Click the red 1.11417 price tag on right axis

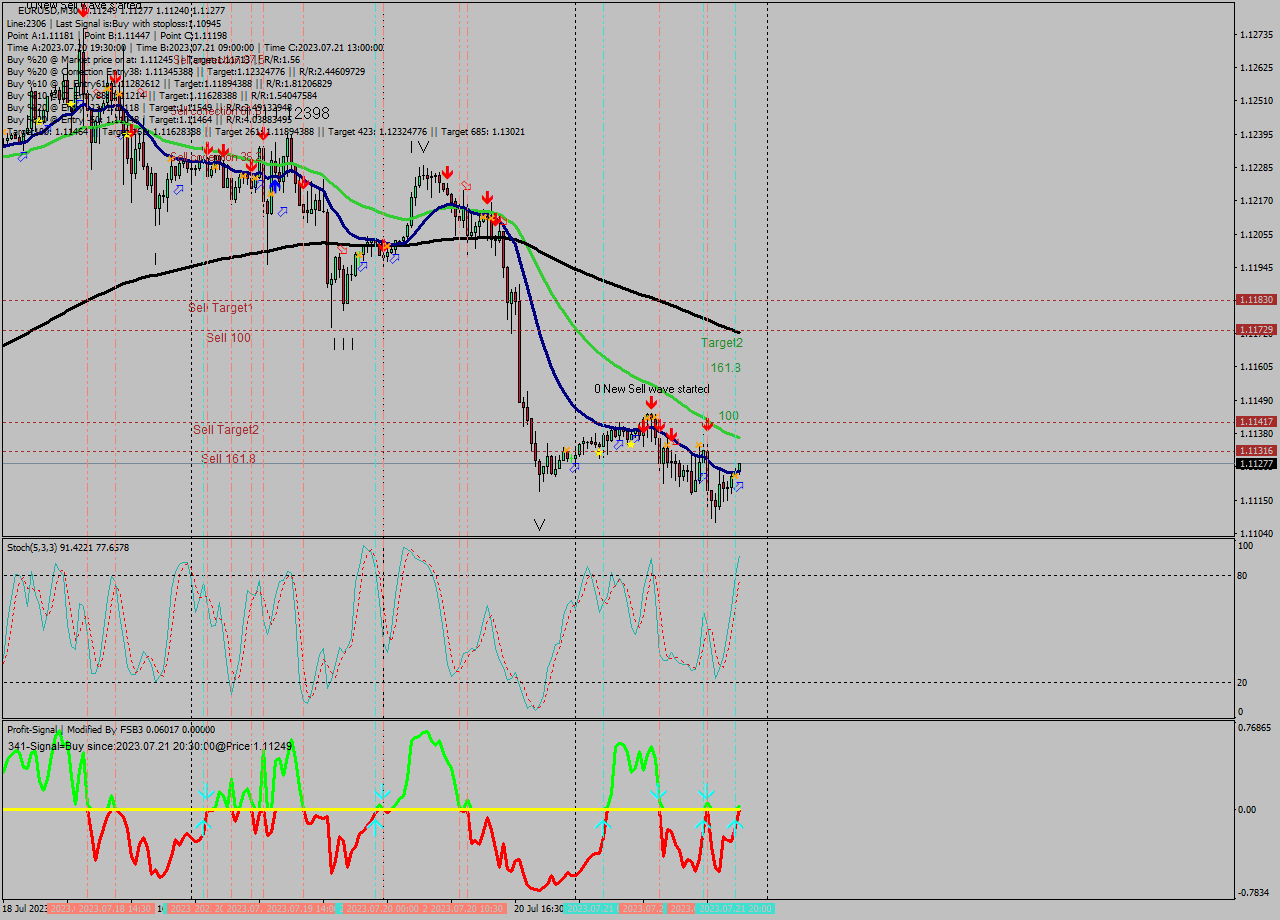pos(1257,421)
